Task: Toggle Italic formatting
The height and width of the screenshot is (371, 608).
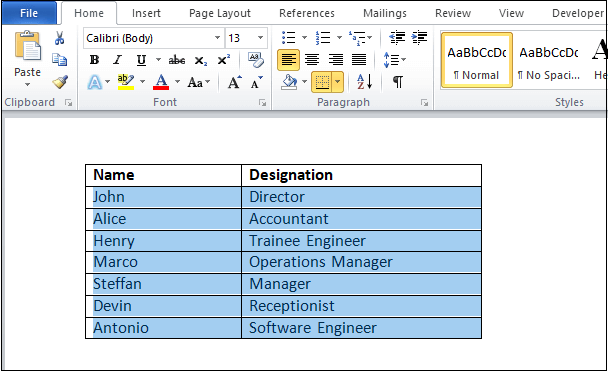Action: pos(117,60)
